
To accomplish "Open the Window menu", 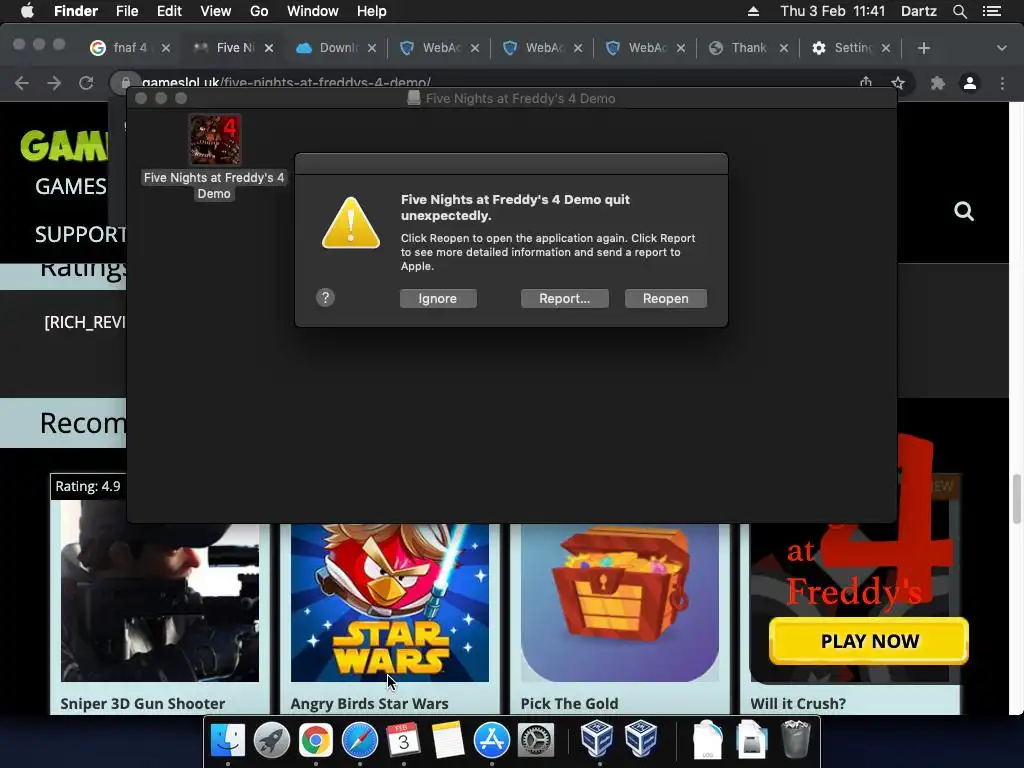I will click(312, 11).
